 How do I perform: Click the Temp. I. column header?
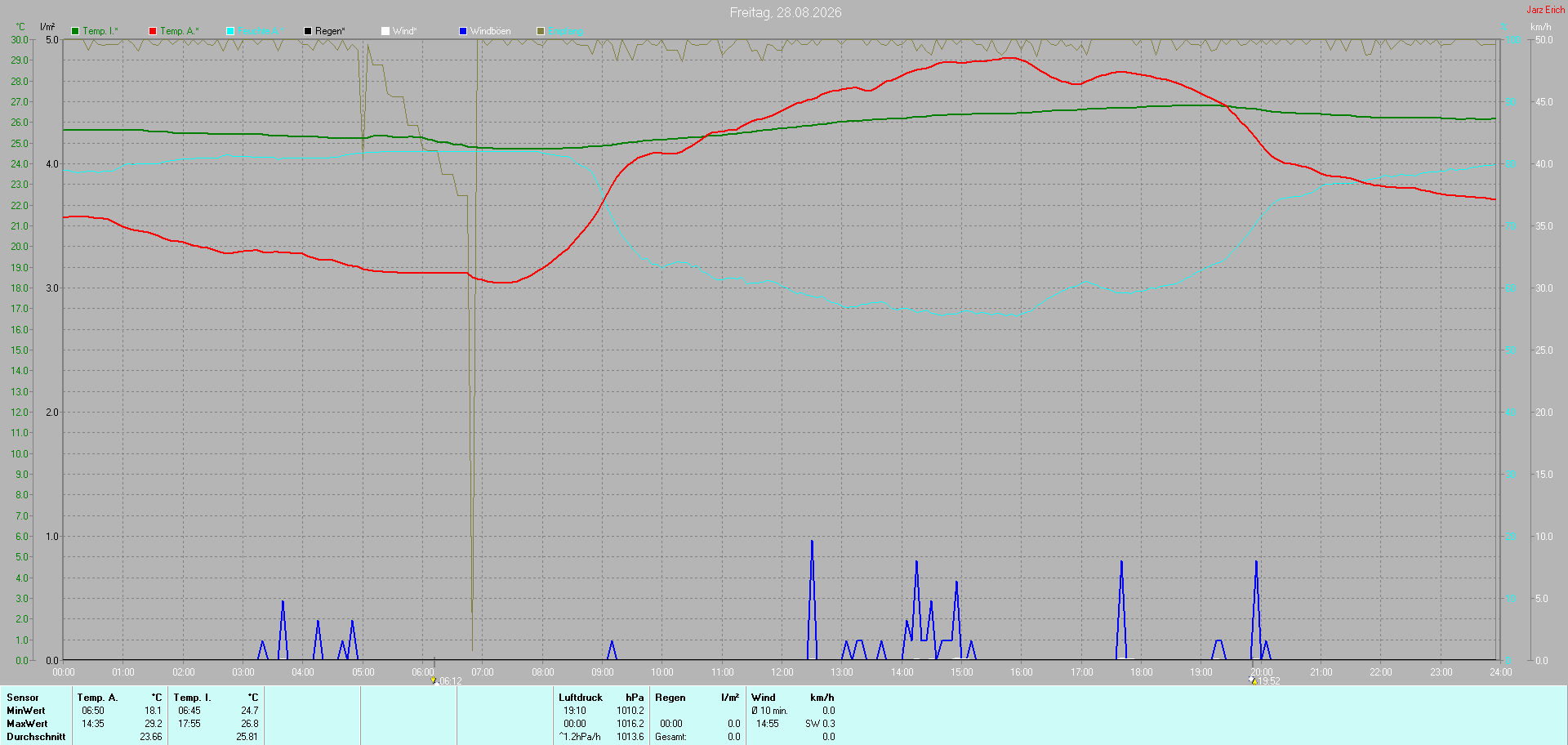tap(192, 698)
